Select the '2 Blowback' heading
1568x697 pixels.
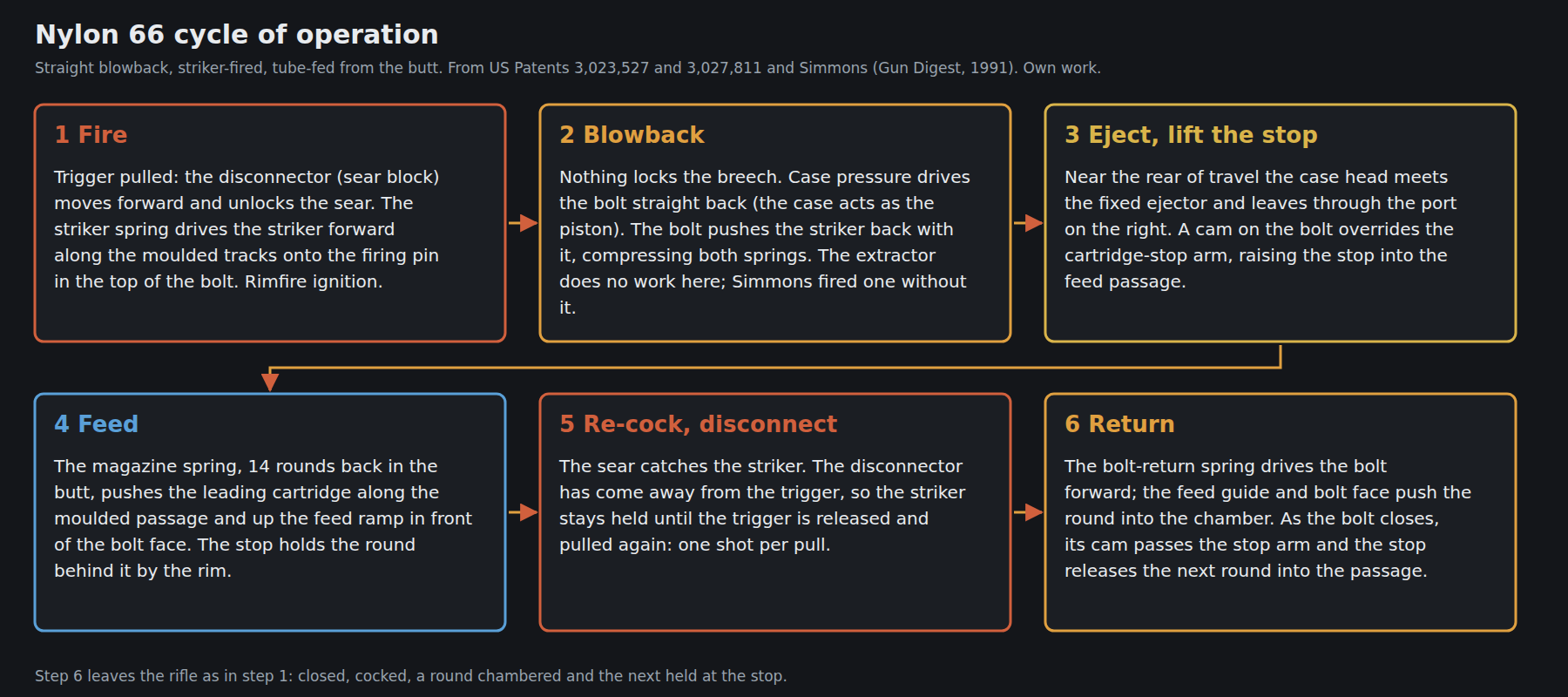632,135
